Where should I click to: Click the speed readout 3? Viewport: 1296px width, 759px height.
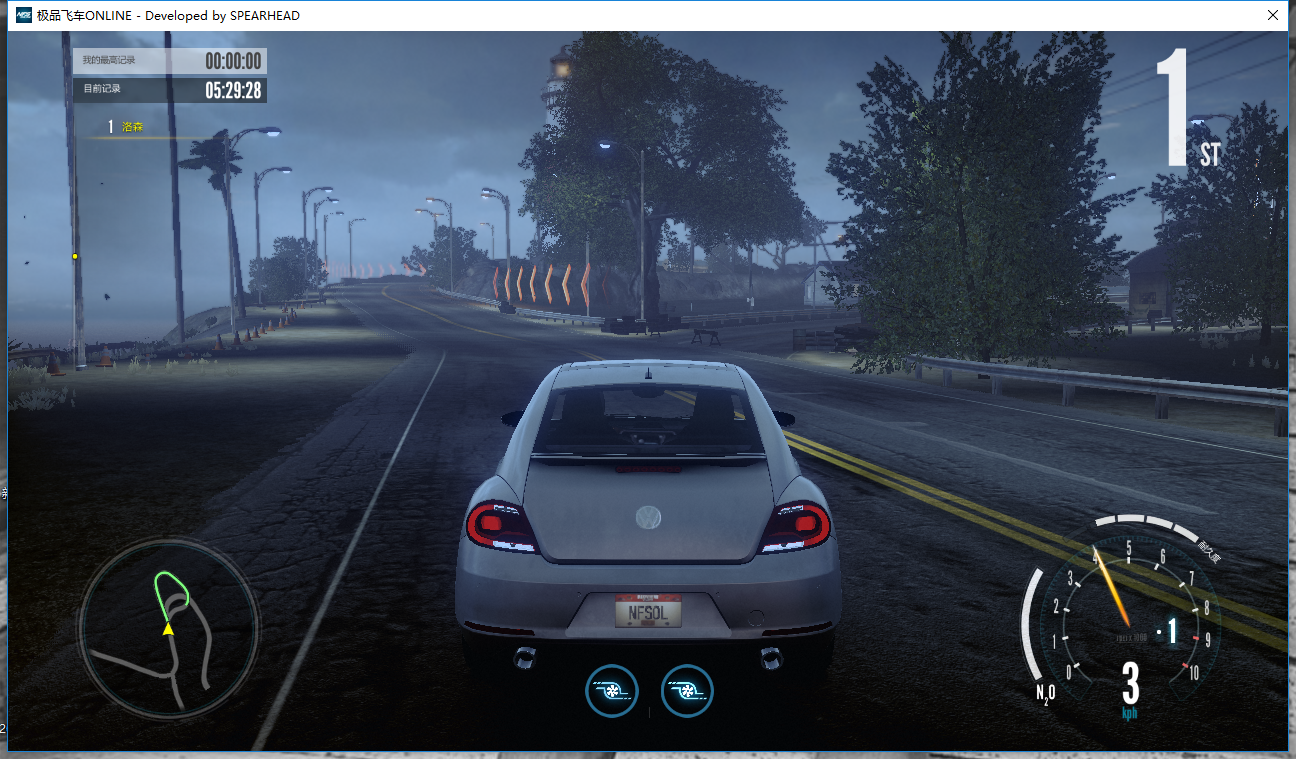(1130, 684)
